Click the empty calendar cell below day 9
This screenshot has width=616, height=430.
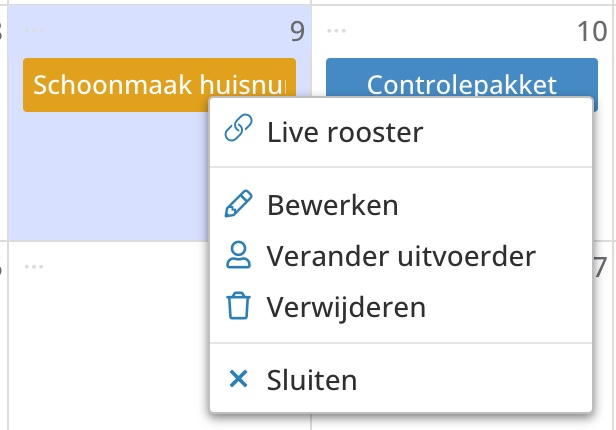[x=110, y=340]
